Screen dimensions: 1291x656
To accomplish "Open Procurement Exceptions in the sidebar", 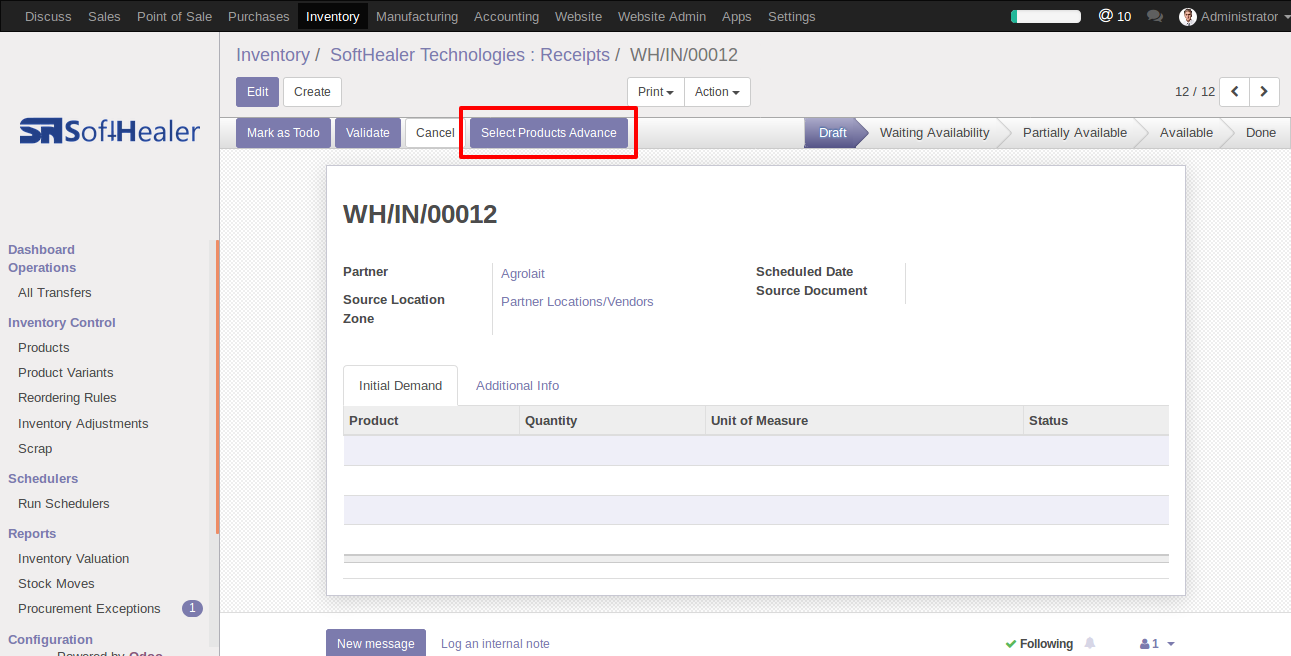I will coord(89,609).
